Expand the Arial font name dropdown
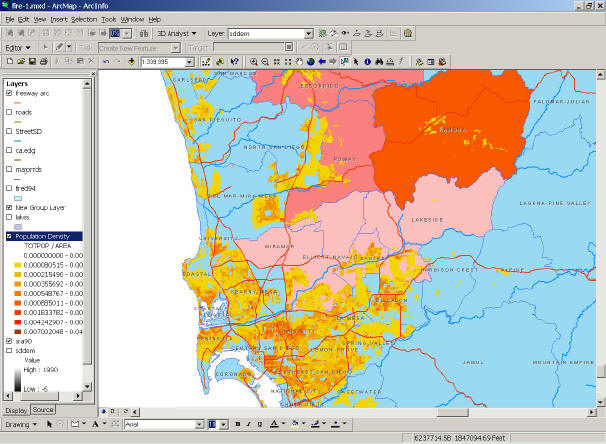This screenshot has height=444, width=606. pos(199,425)
